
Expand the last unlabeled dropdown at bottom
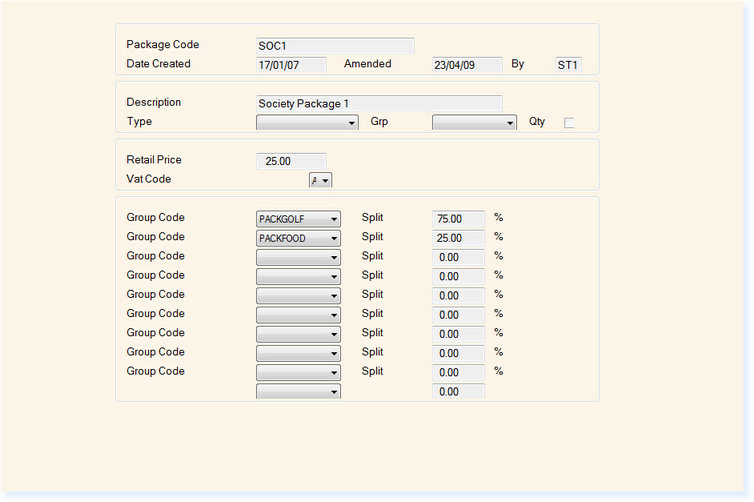tap(298, 392)
